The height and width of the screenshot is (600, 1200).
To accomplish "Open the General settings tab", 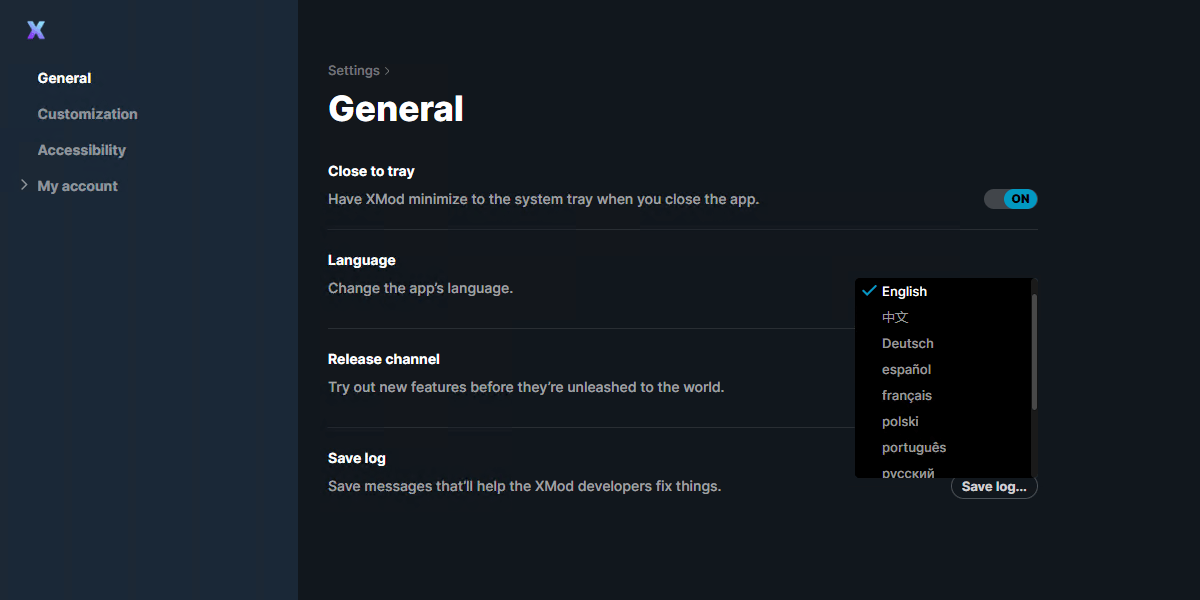I will [64, 78].
